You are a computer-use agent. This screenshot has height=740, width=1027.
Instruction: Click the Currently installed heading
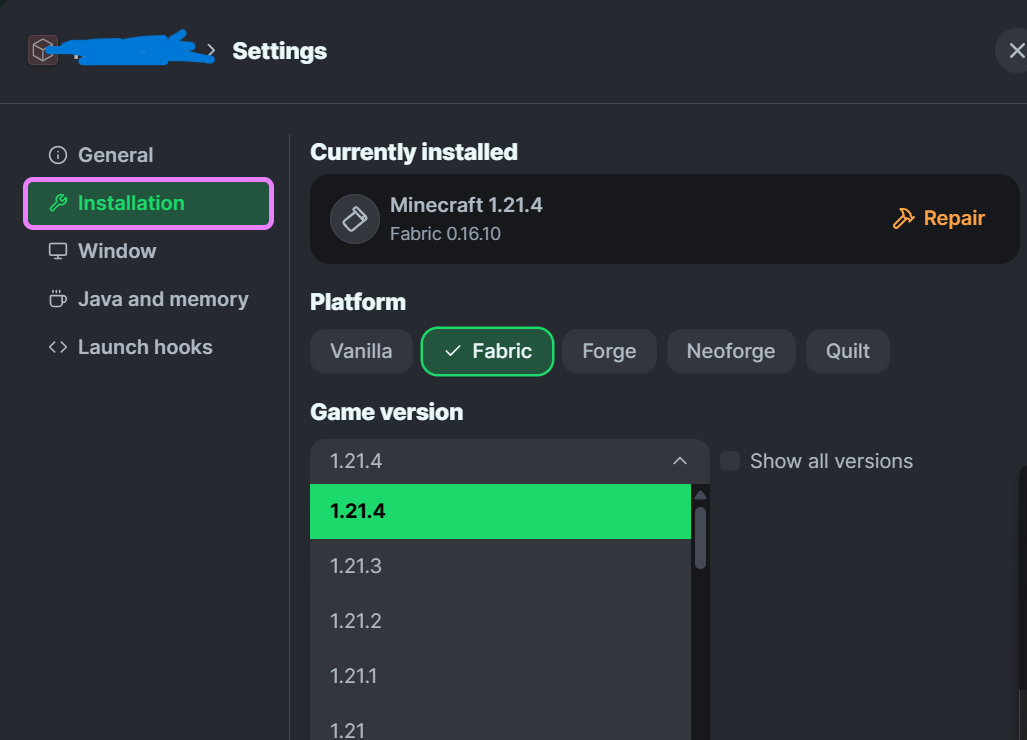coord(414,153)
